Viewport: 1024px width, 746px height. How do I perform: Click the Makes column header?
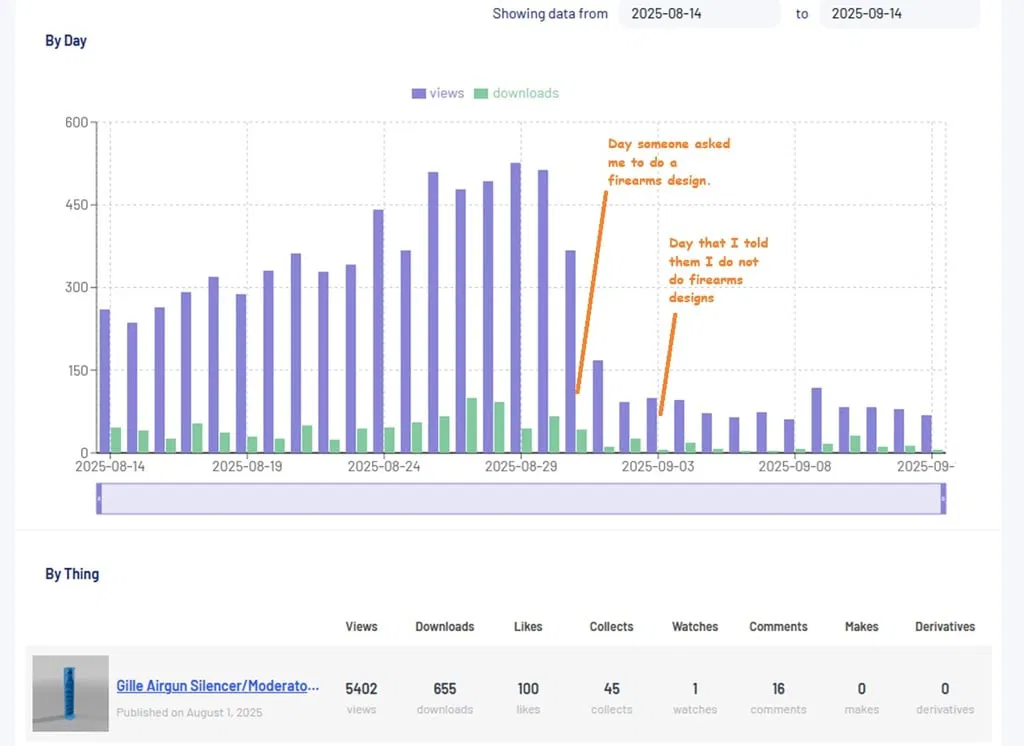861,626
